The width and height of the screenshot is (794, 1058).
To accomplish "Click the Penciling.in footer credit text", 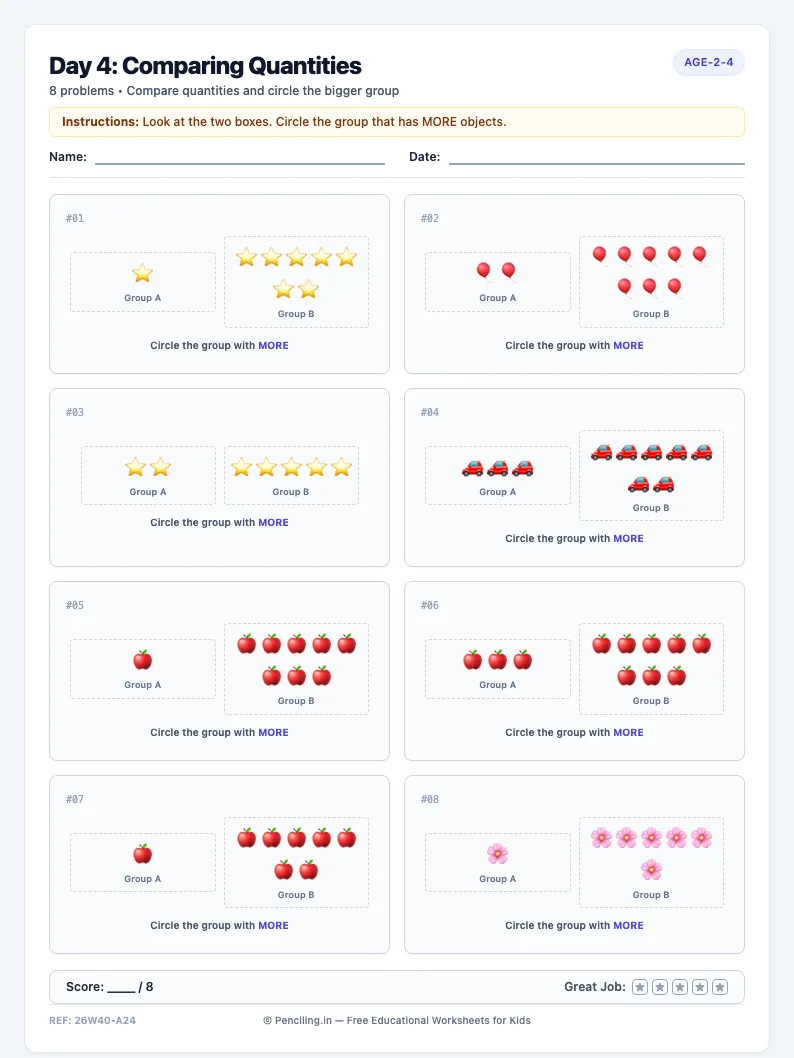I will tap(397, 1020).
